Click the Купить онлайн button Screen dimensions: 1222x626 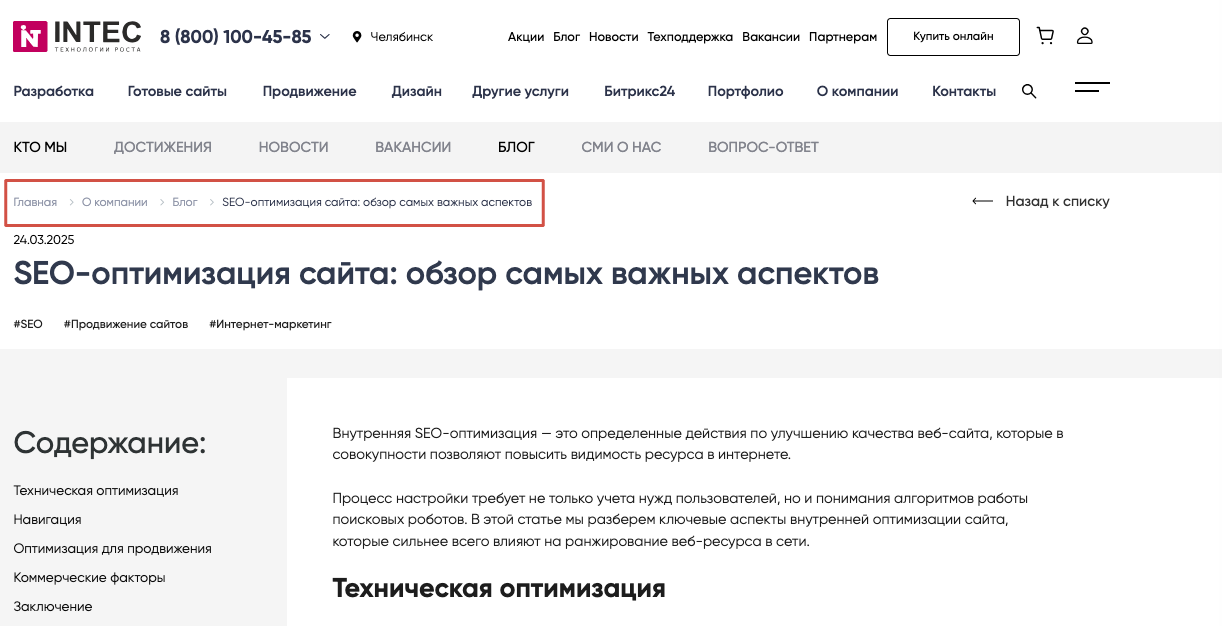[x=952, y=36]
